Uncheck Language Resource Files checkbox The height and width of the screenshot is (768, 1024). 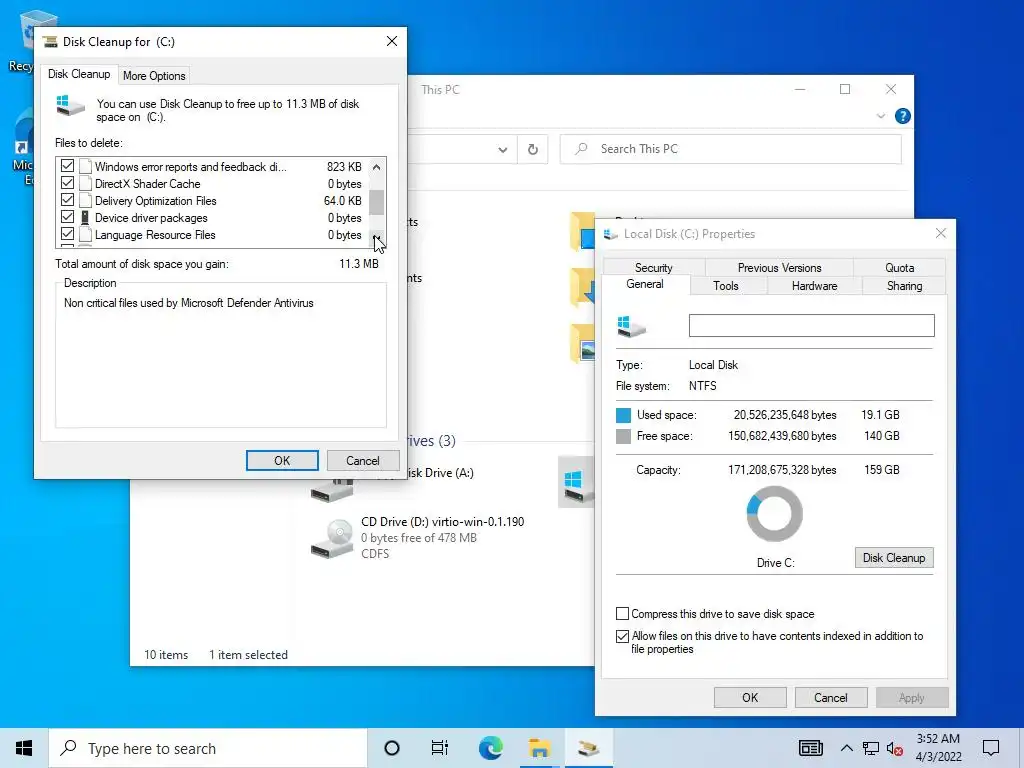[x=67, y=234]
